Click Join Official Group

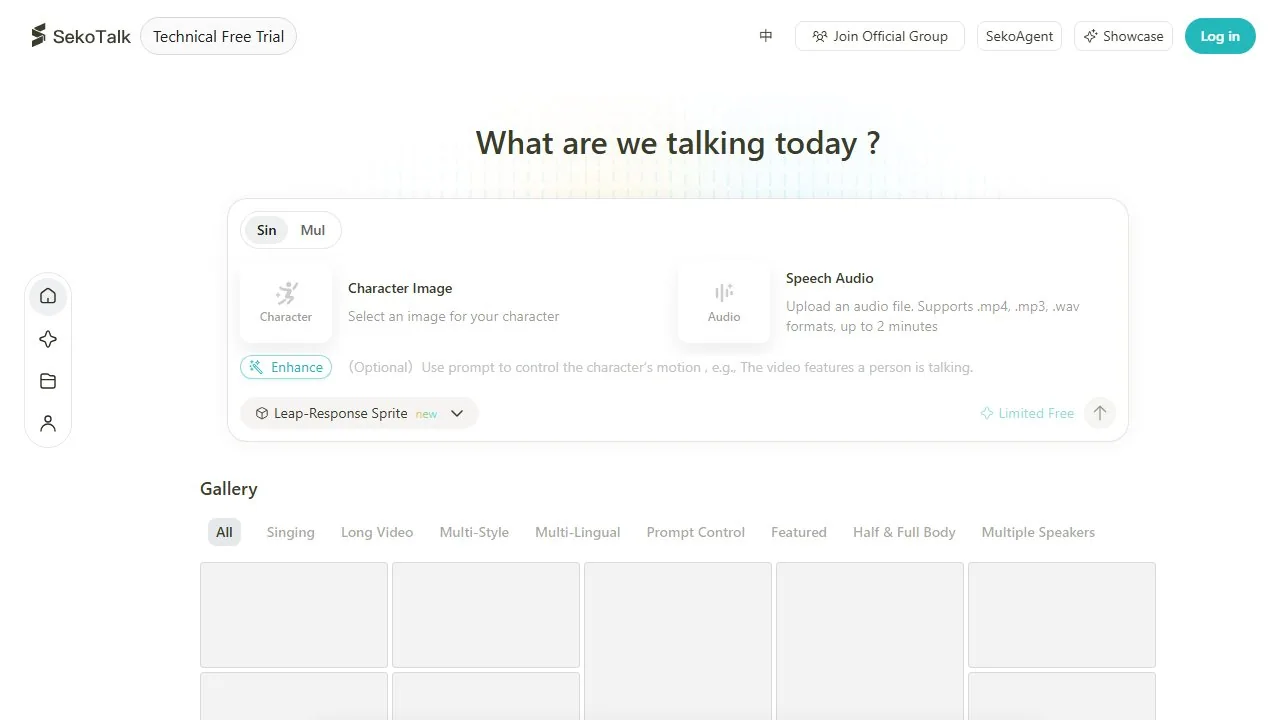point(879,36)
